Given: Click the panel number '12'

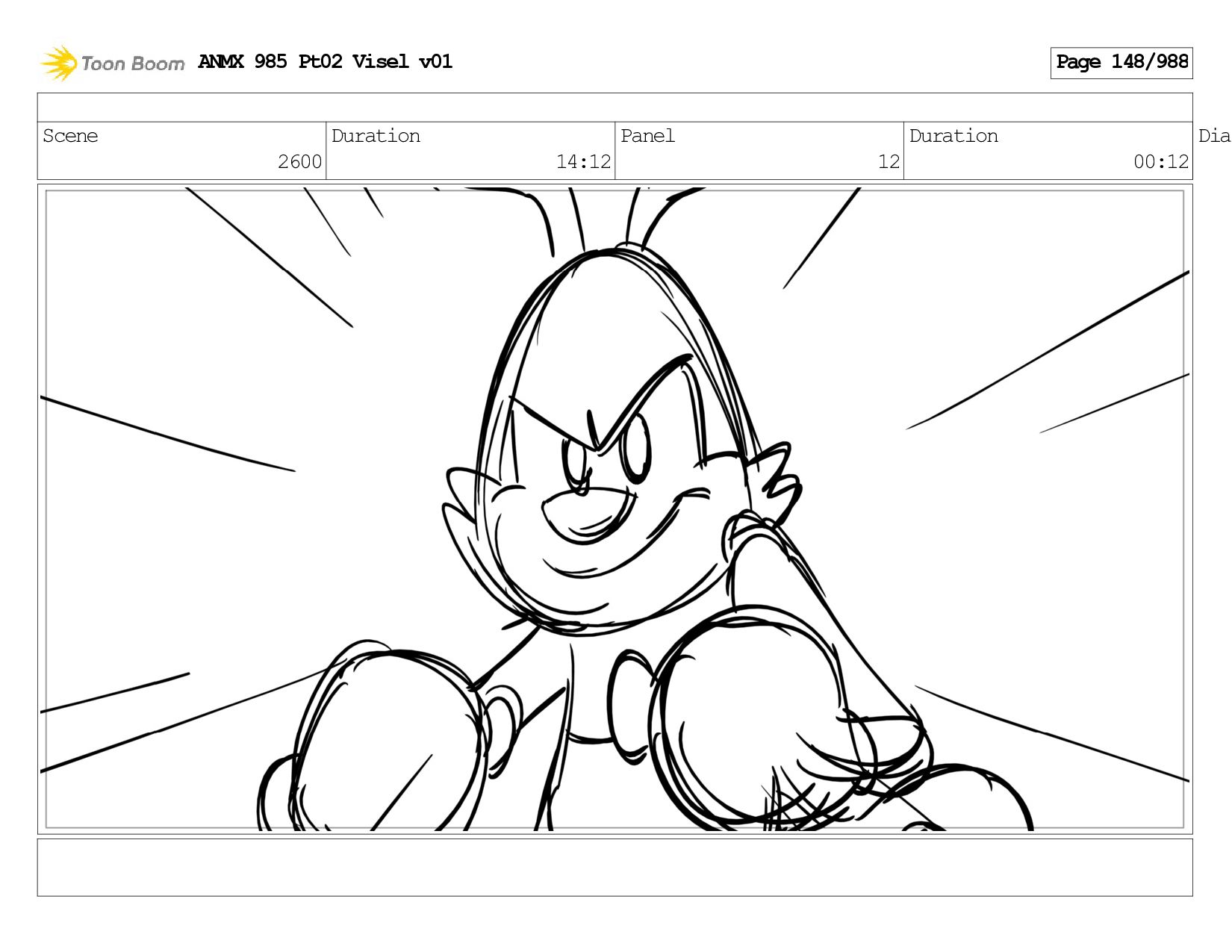Looking at the screenshot, I should coord(889,162).
